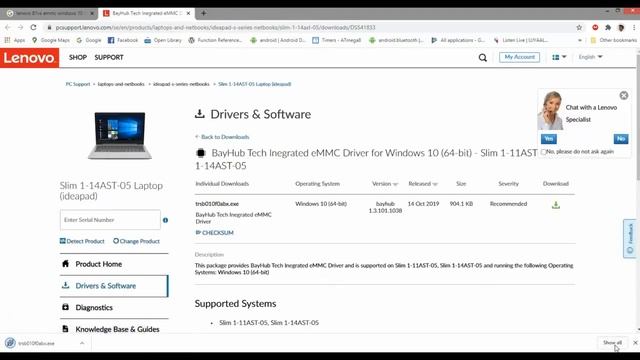Click the browser address bar URL
The height and width of the screenshot is (360, 640).
coord(215,27)
